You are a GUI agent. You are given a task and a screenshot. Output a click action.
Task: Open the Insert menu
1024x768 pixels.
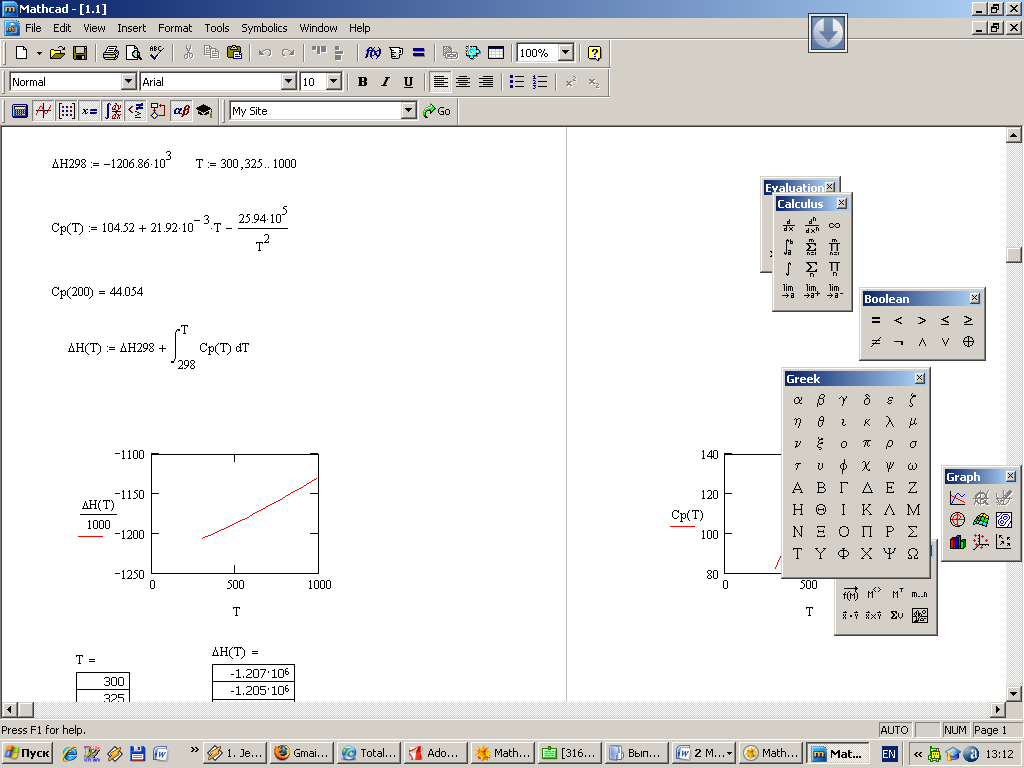131,28
